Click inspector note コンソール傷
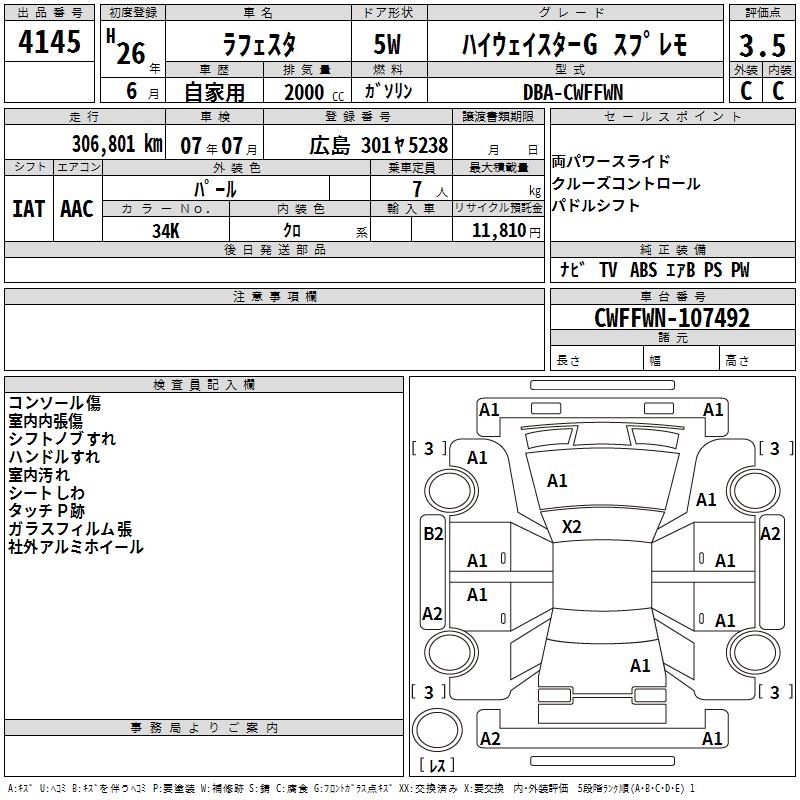Viewport: 800px width, 800px height. (x=55, y=403)
